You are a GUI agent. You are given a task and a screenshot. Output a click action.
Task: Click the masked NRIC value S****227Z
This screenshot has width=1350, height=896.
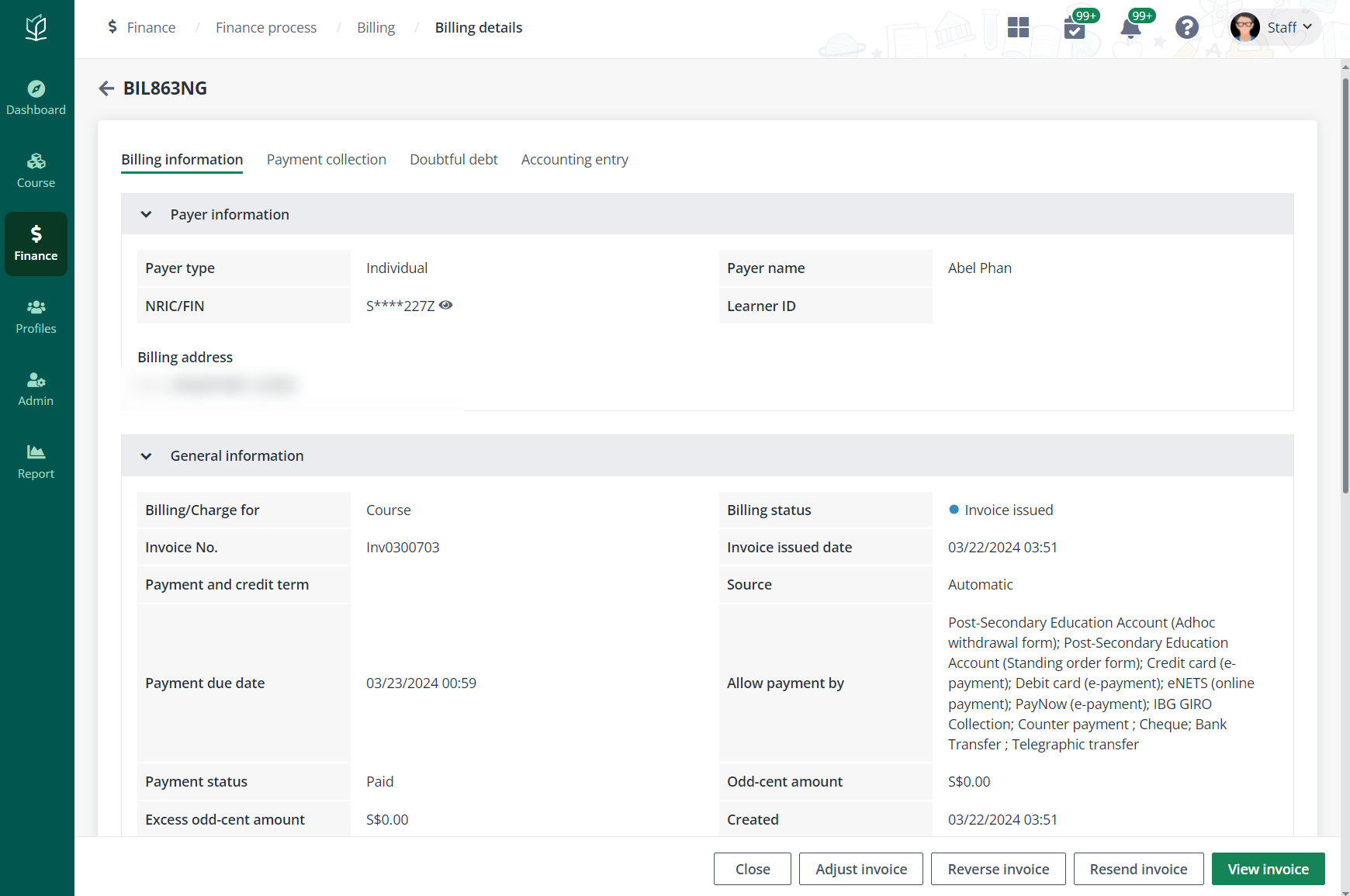pos(400,306)
